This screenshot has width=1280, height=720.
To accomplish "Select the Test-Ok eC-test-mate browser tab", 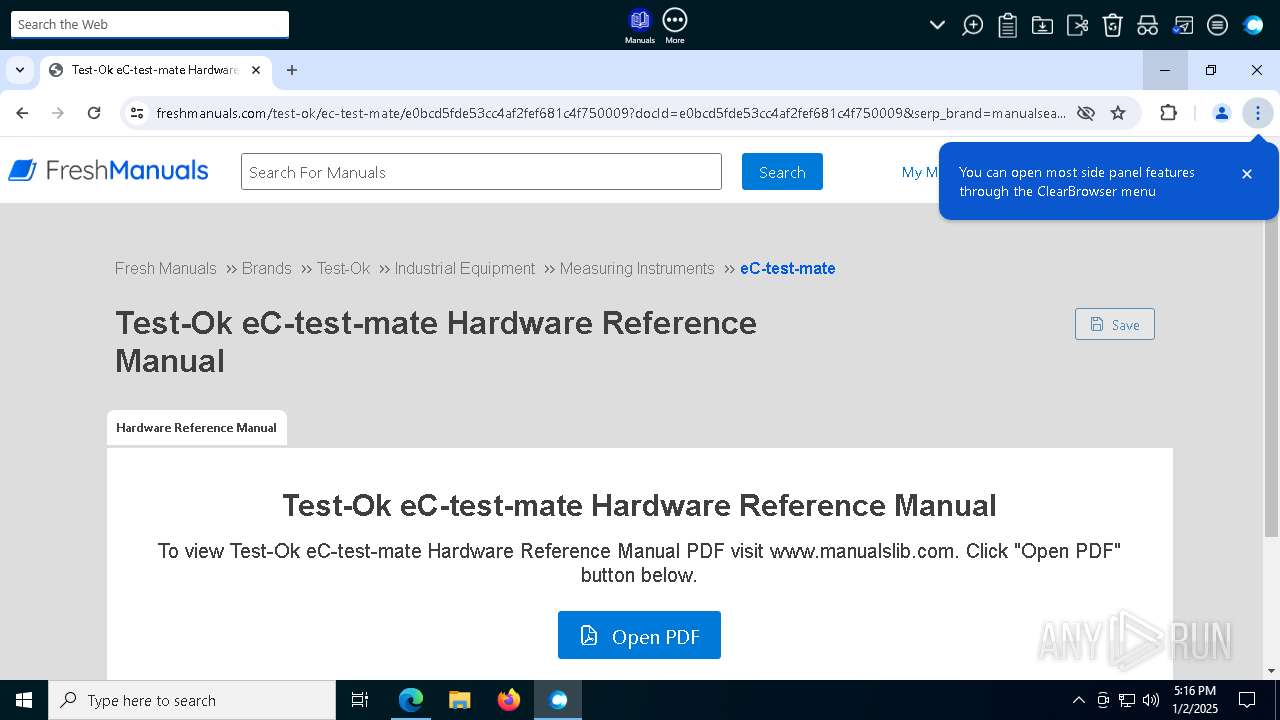I will coord(155,70).
